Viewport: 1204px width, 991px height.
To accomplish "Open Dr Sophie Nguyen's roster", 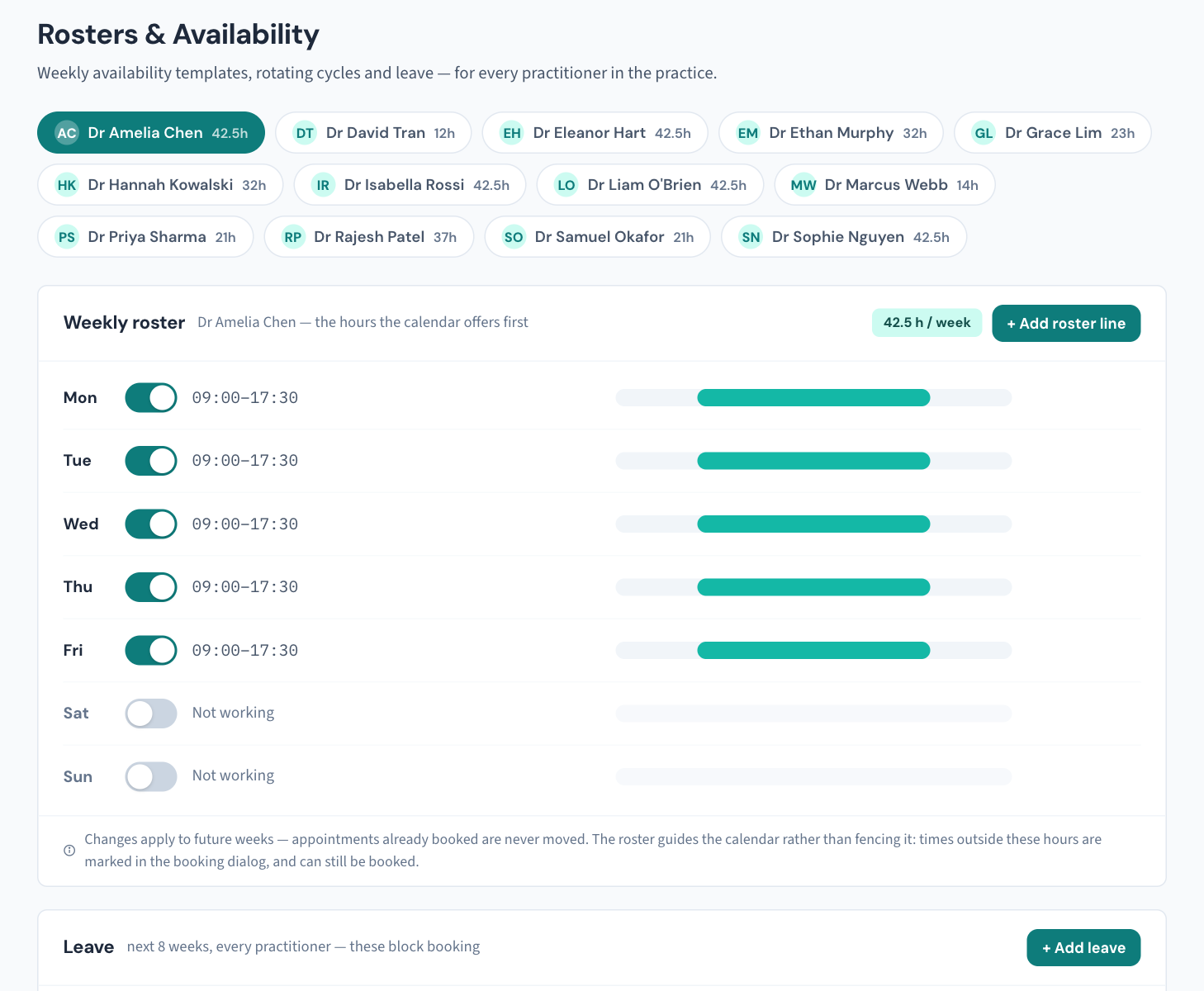I will (x=844, y=237).
